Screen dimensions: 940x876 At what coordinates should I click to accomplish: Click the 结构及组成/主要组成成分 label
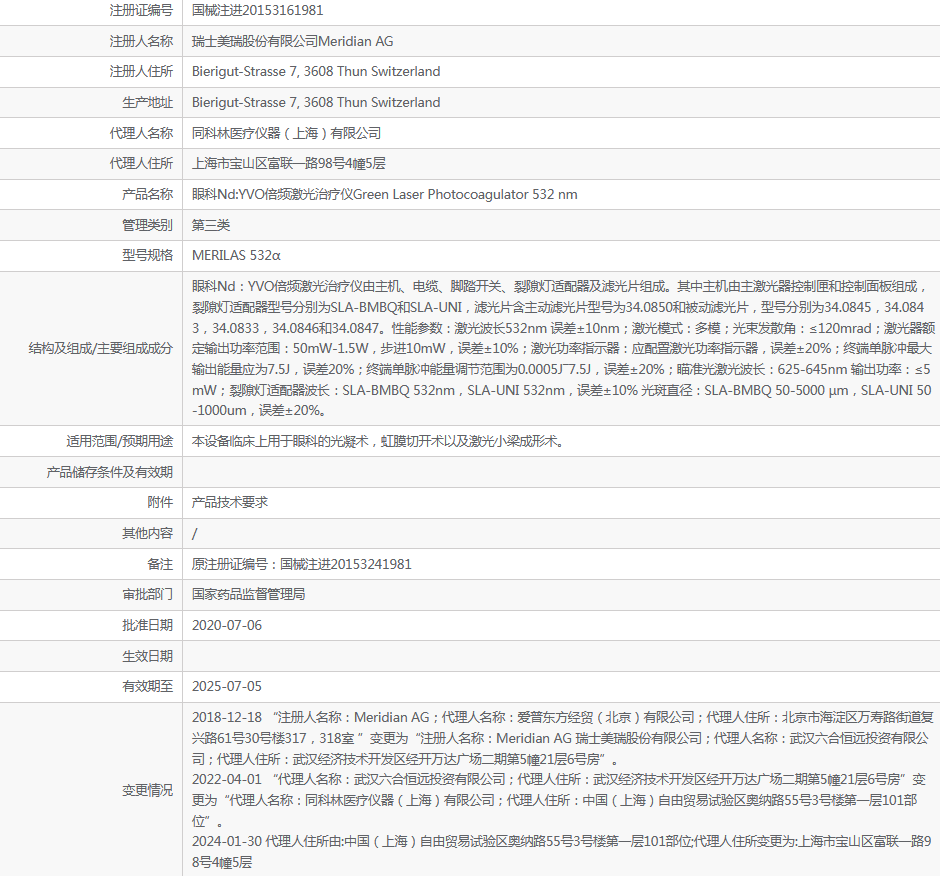pos(101,348)
